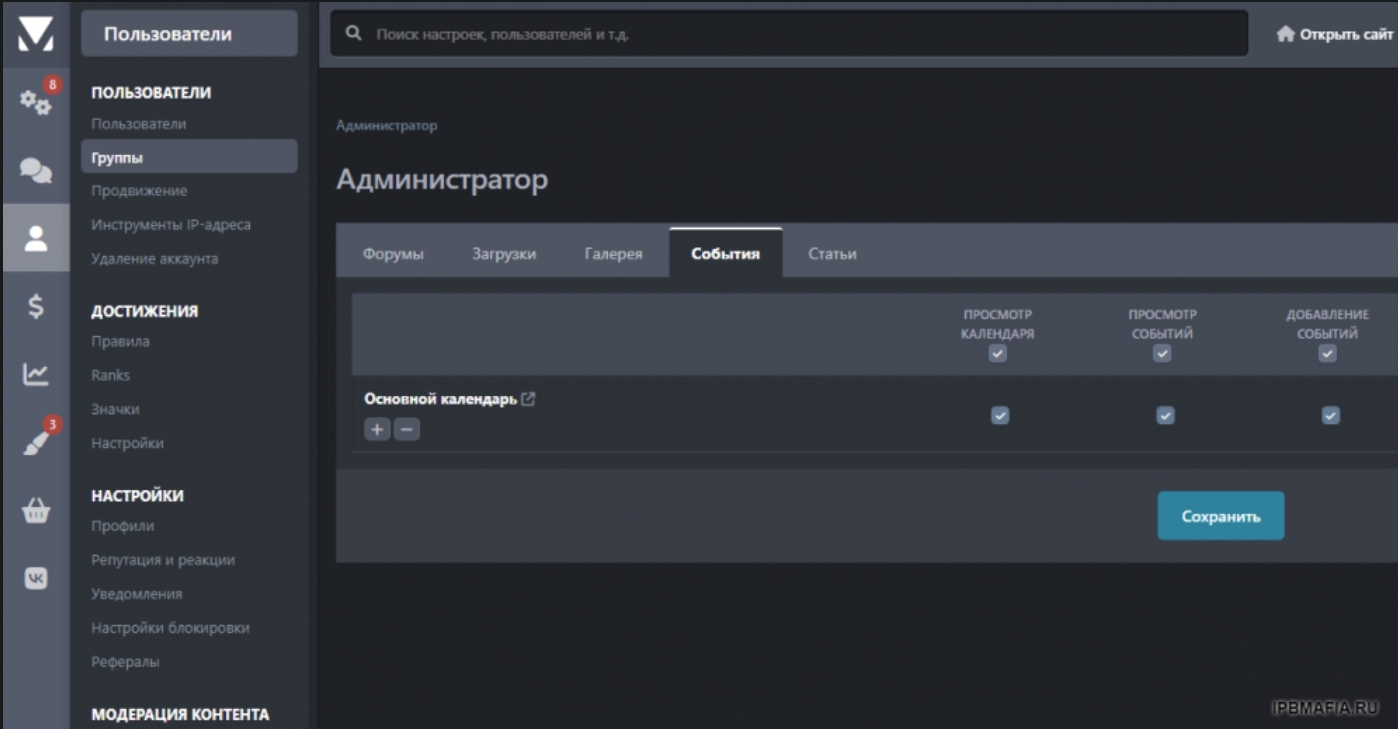This screenshot has height=729, width=1398.
Task: Toggle Добавление событий header checkbox
Action: click(1327, 353)
